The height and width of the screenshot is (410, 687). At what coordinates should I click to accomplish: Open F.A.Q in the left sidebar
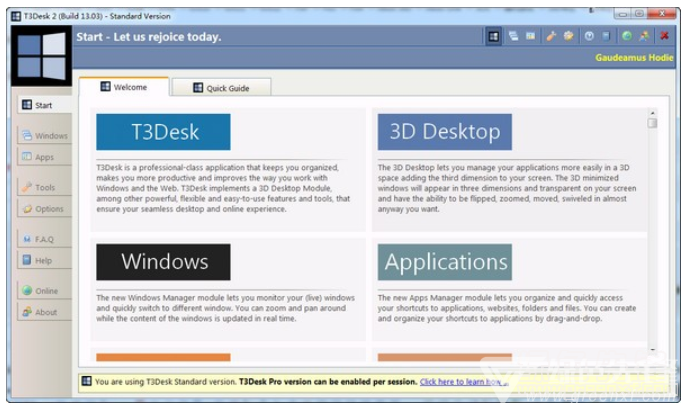[x=44, y=239]
